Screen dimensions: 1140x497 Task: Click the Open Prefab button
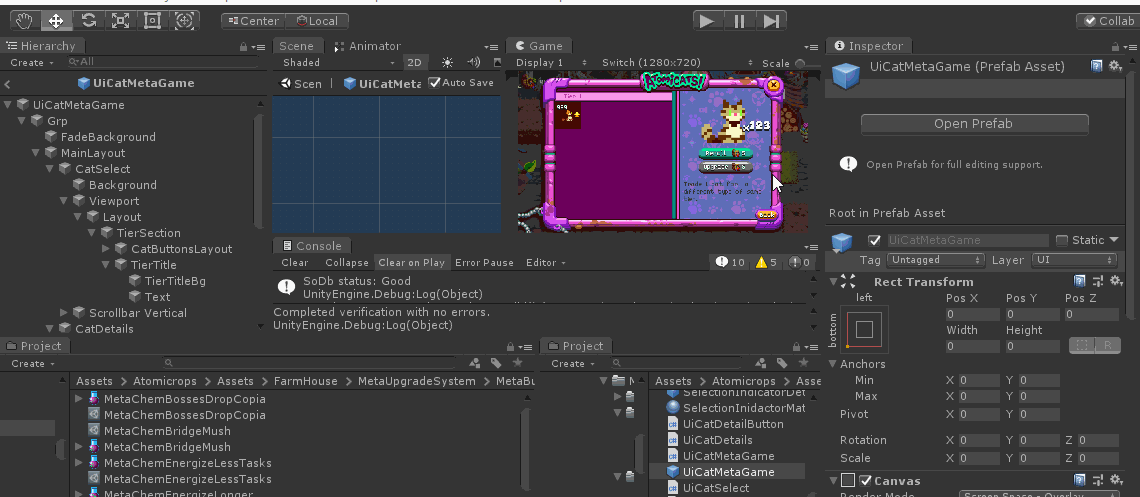click(x=974, y=124)
